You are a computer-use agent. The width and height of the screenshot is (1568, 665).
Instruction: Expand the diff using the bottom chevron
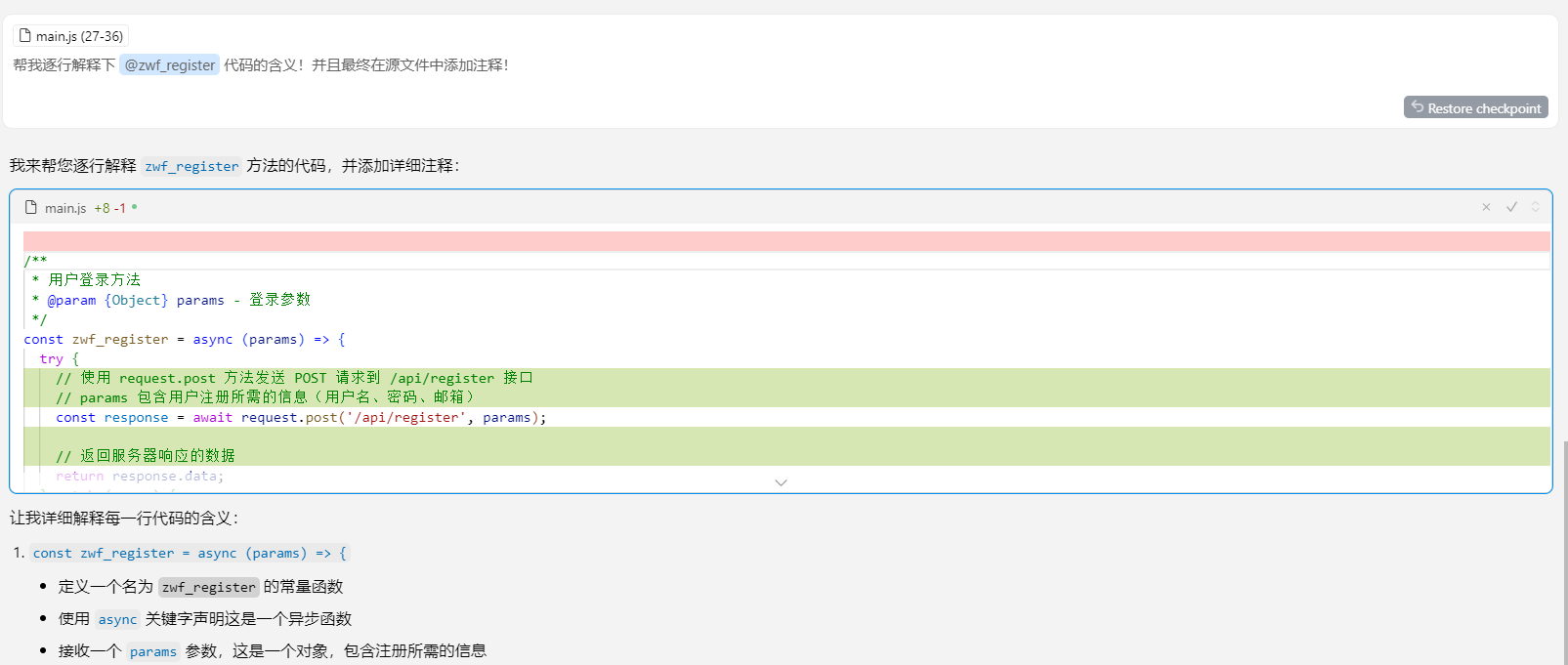[x=781, y=482]
